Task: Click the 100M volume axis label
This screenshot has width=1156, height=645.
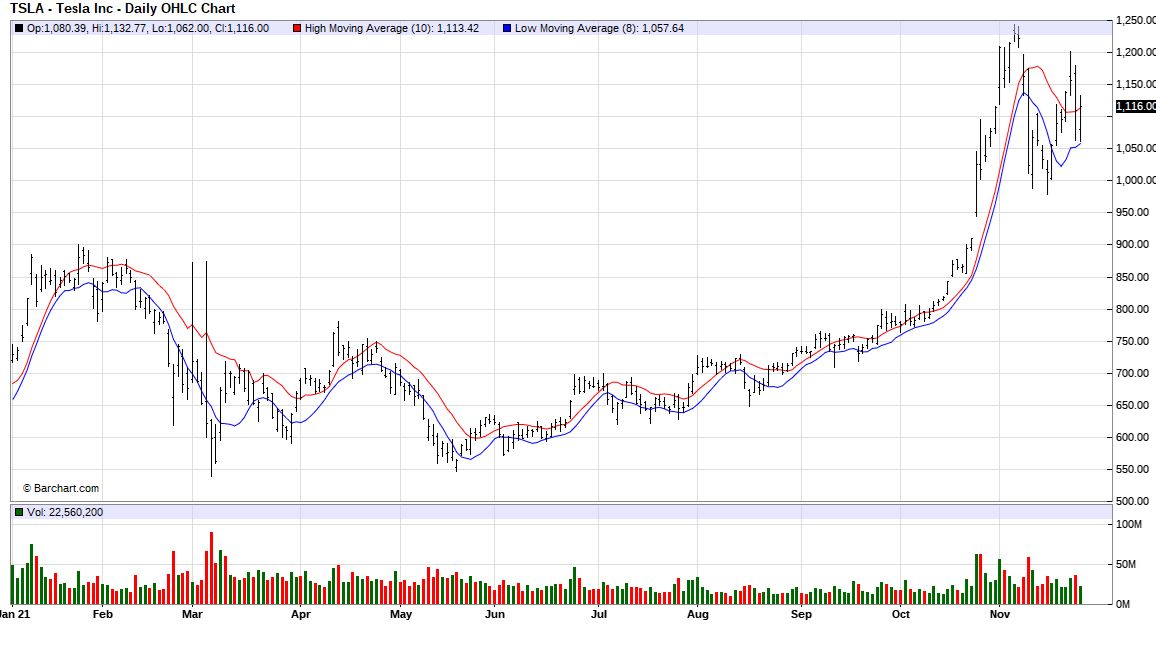Action: pyautogui.click(x=1130, y=524)
